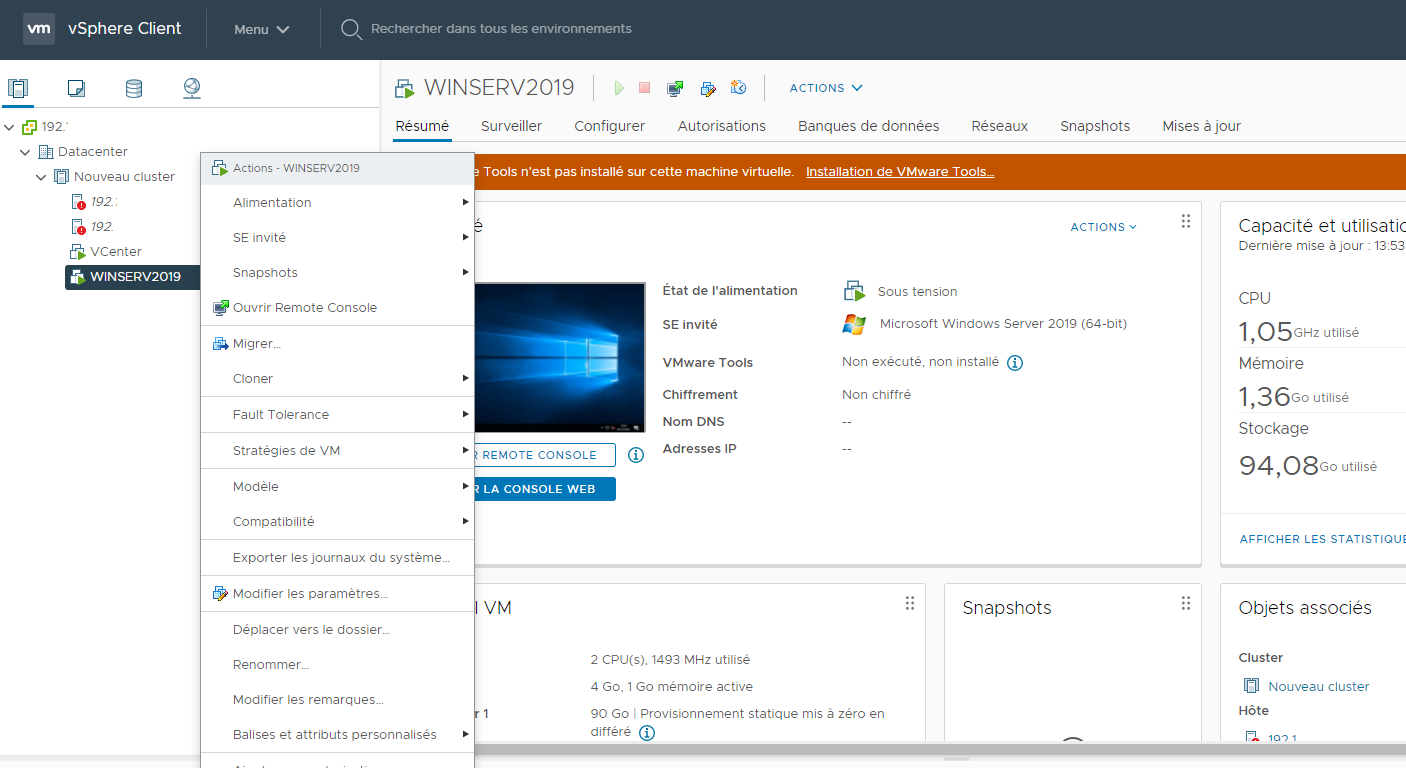Click the search magnifier icon
Image resolution: width=1406 pixels, height=768 pixels.
point(351,29)
